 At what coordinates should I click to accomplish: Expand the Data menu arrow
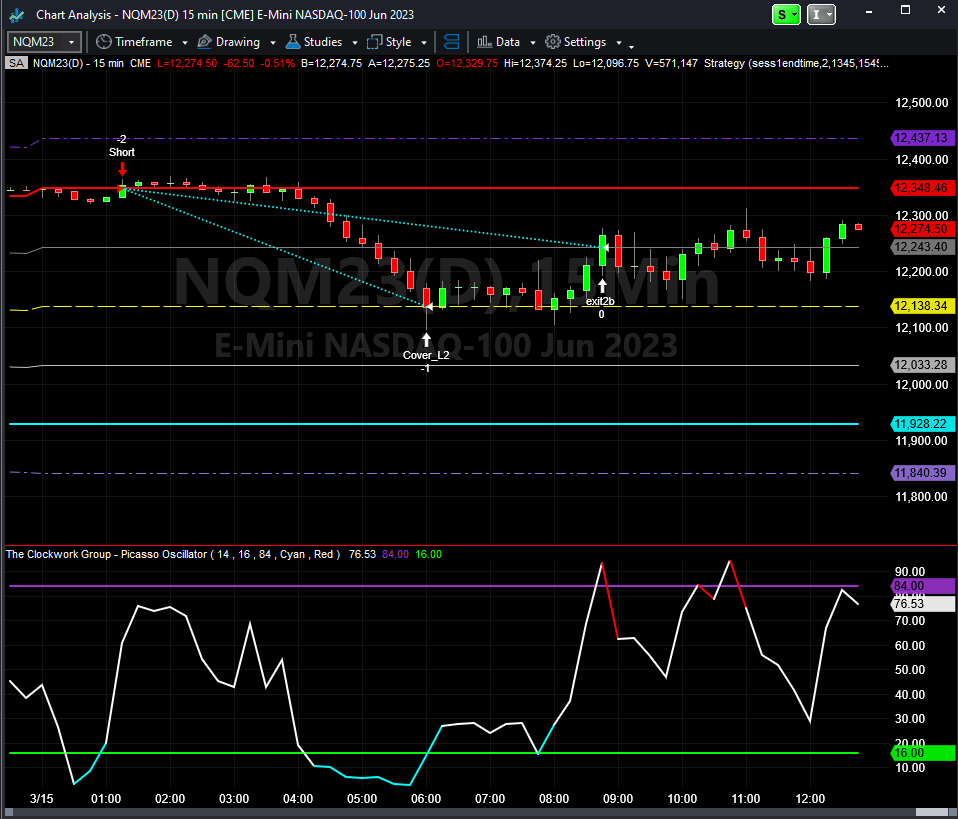pos(532,43)
